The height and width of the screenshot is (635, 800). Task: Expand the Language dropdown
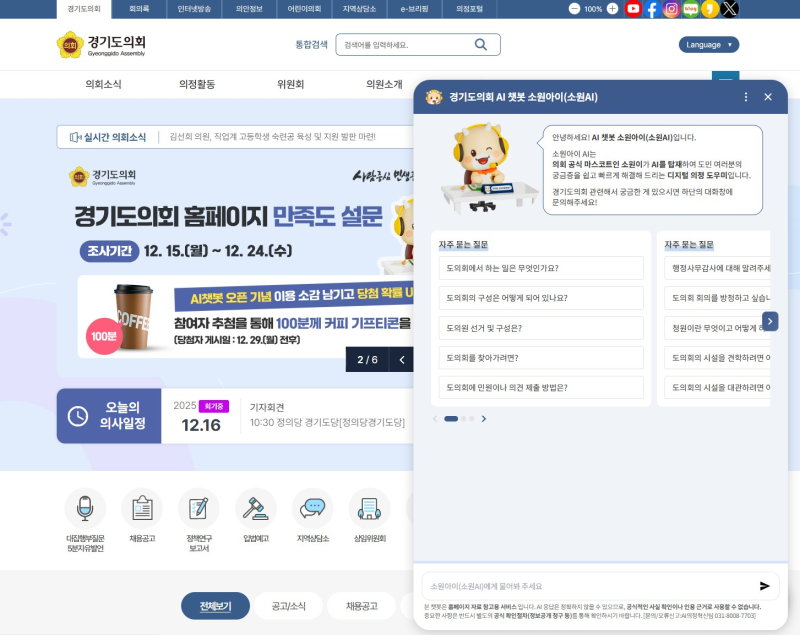pyautogui.click(x=709, y=44)
